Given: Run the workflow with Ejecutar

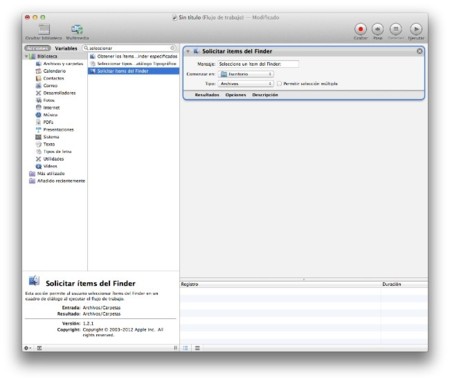Looking at the screenshot, I should (416, 29).
